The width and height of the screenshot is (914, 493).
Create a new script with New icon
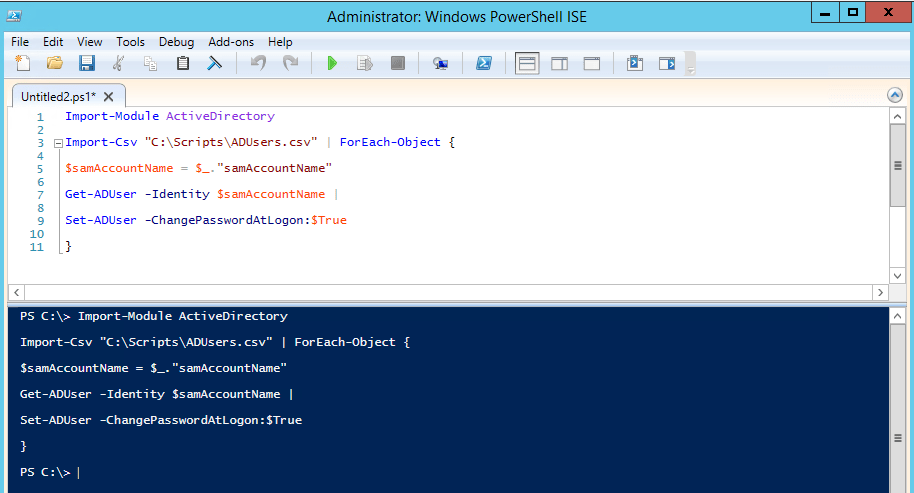(23, 63)
